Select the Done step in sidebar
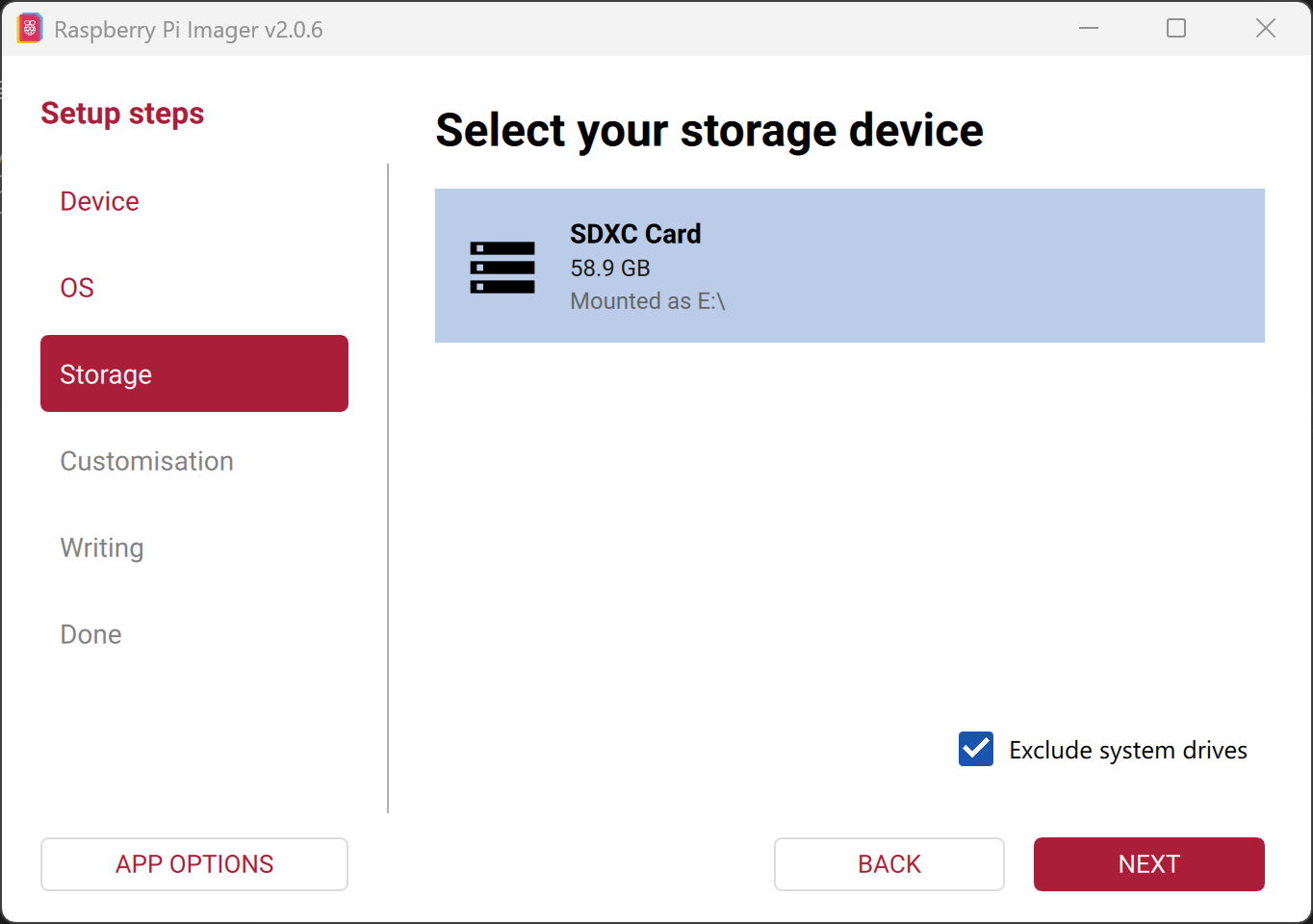 90,634
